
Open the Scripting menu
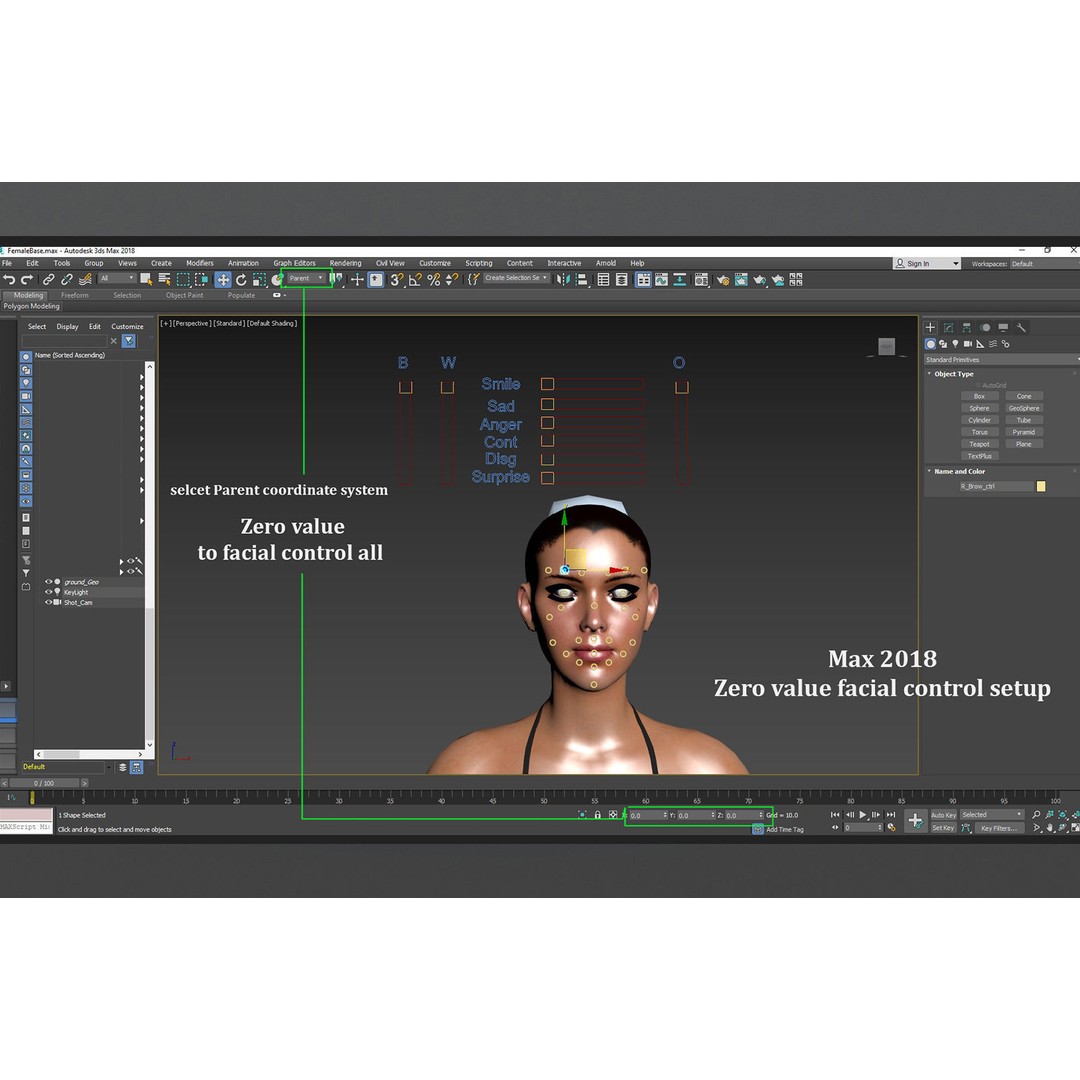click(479, 263)
